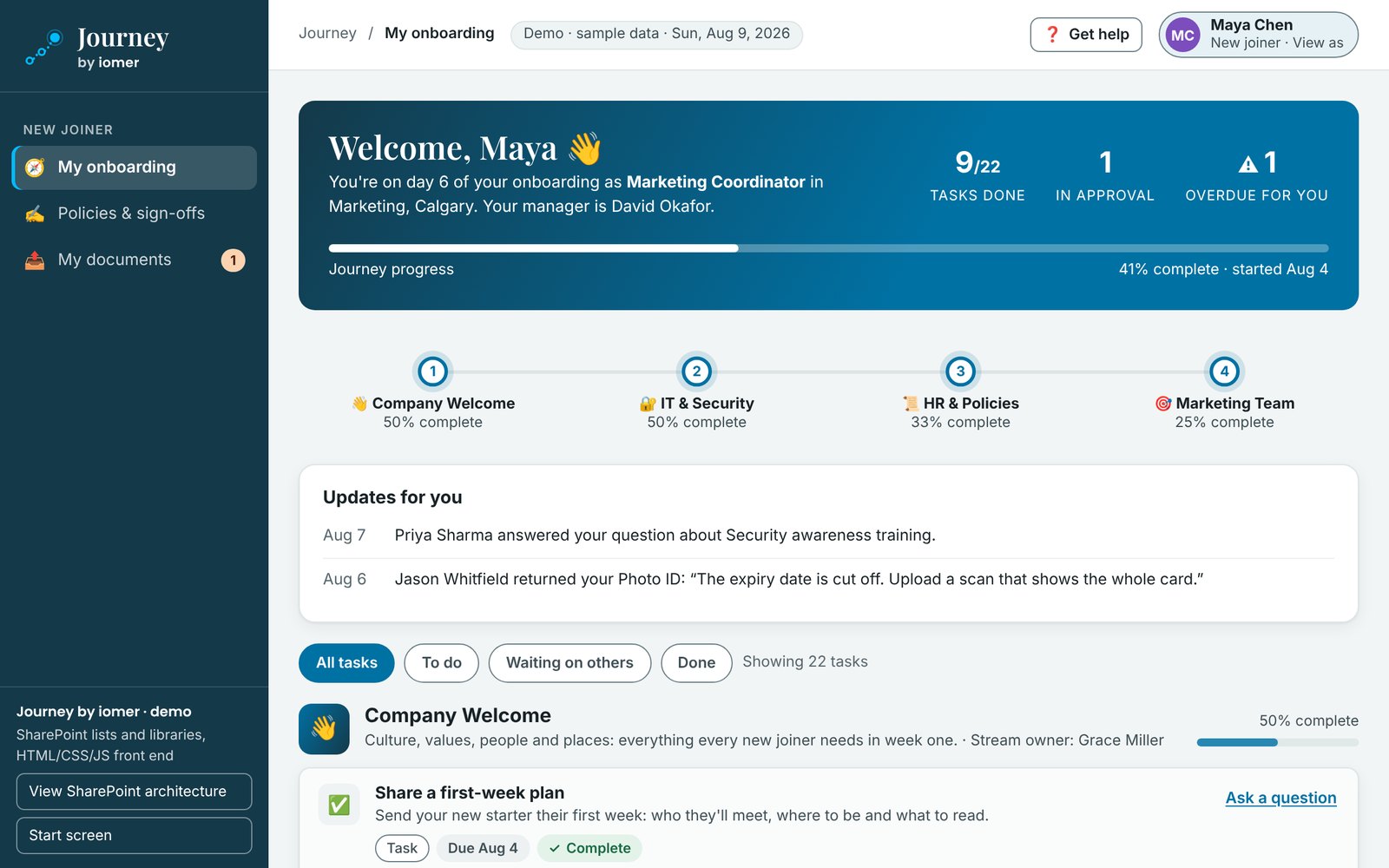Click the 1 In approval stat
Viewport: 1389px width, 868px height.
[x=1105, y=174]
